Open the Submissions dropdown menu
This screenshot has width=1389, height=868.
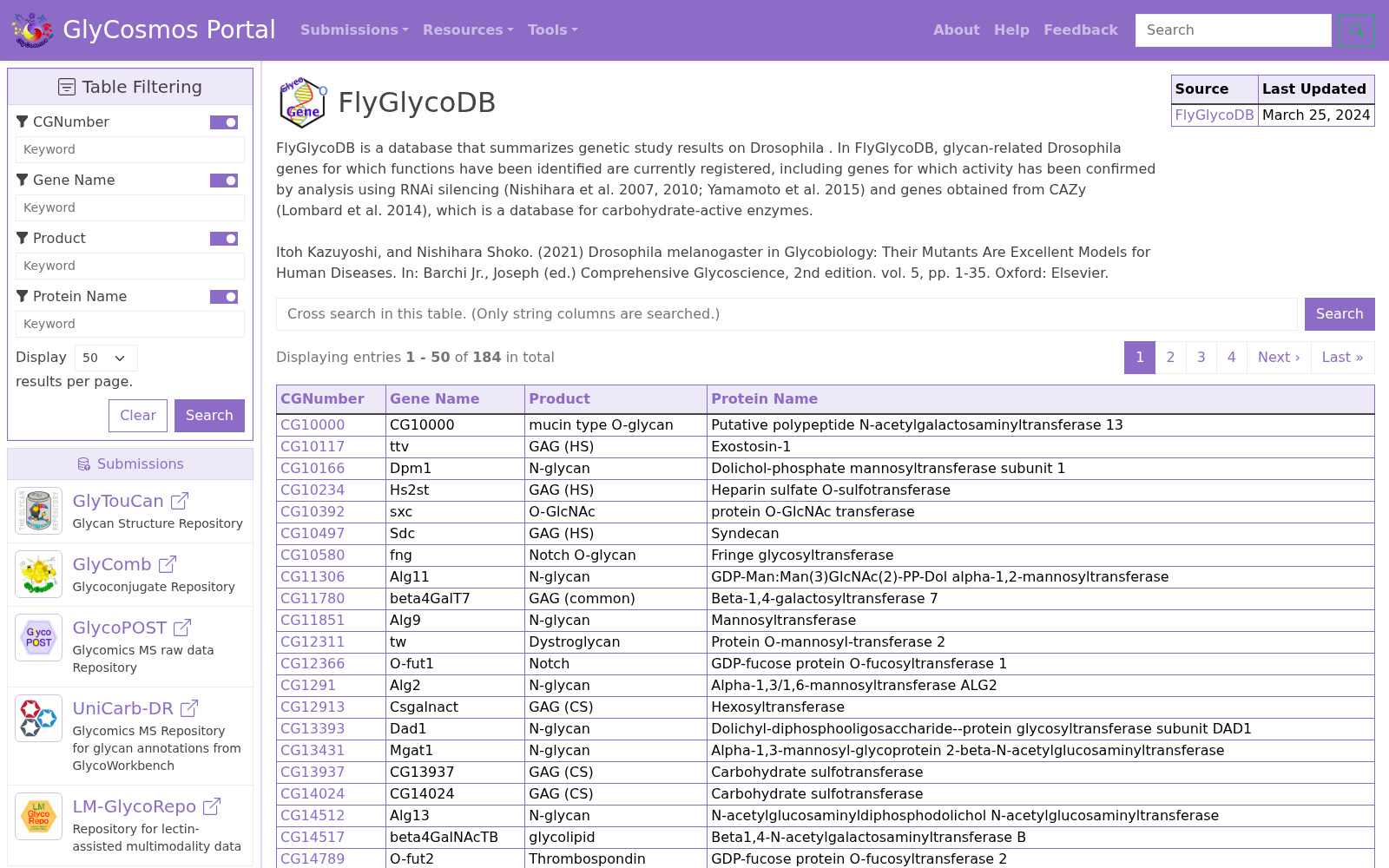pos(354,30)
